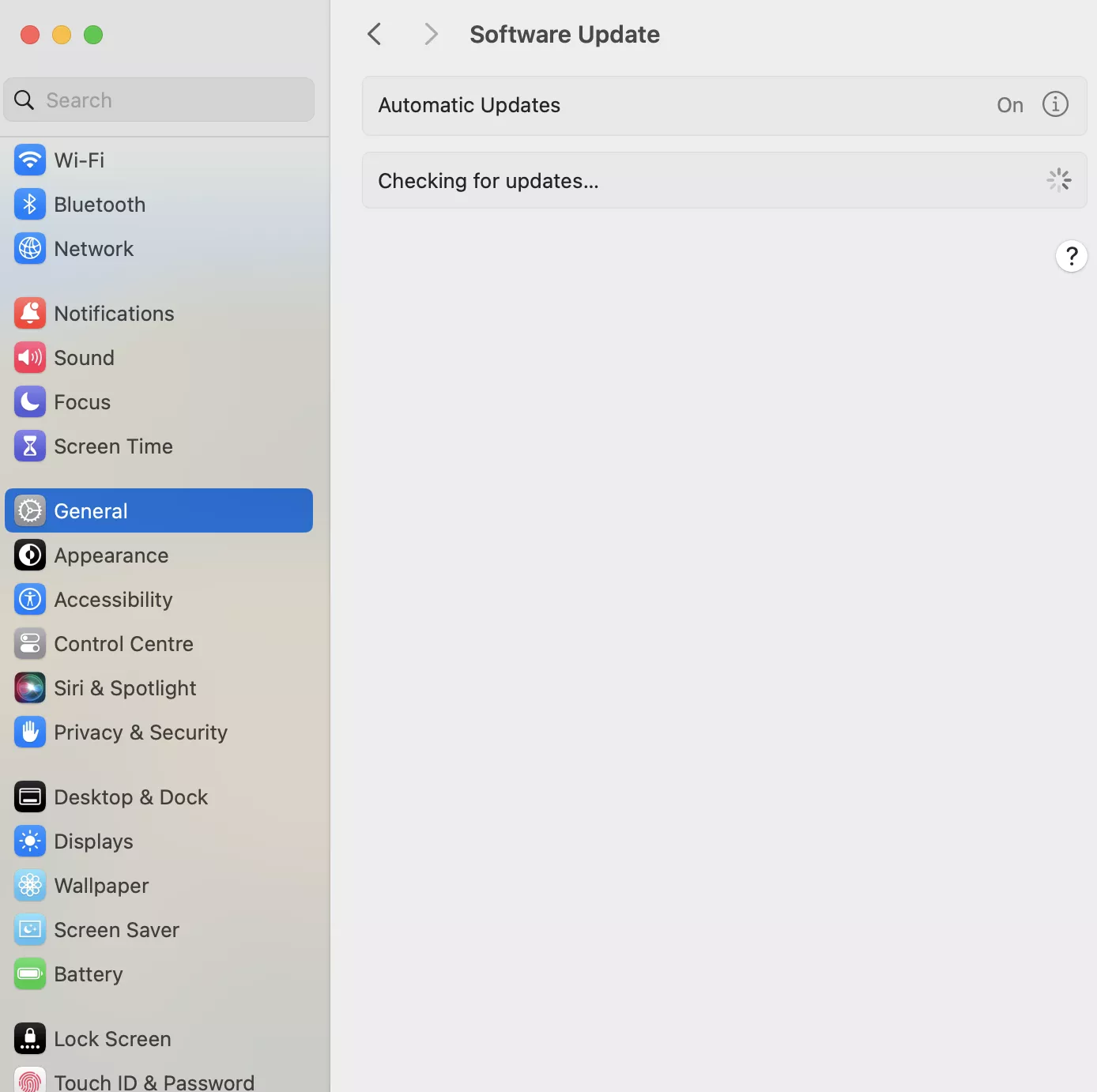The width and height of the screenshot is (1097, 1092).
Task: Open the Desktop & Dock pane
Action: [x=130, y=797]
